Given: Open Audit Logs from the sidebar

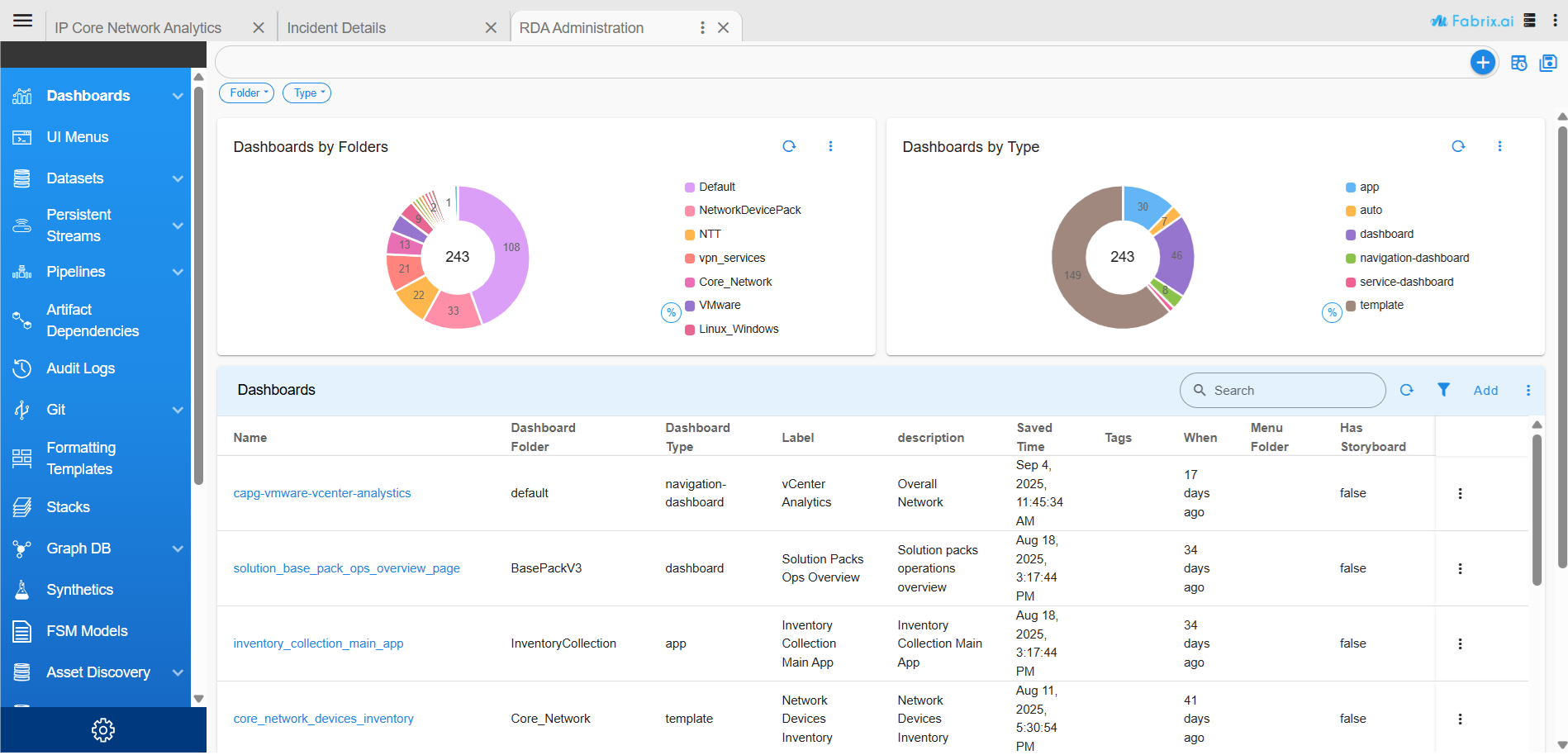Looking at the screenshot, I should [80, 368].
